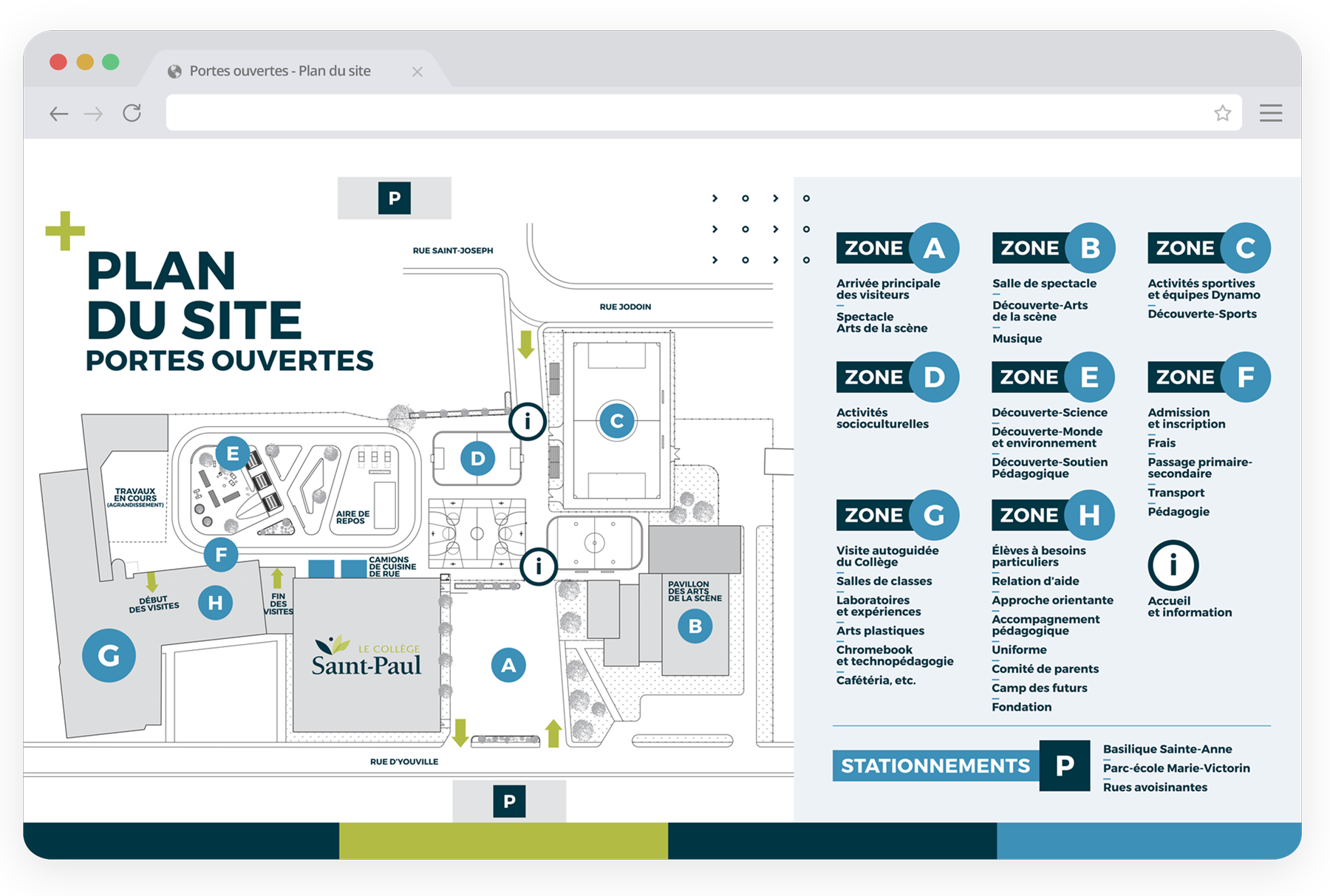Click the Zone D legend badge
1330x896 pixels.
[x=897, y=377]
